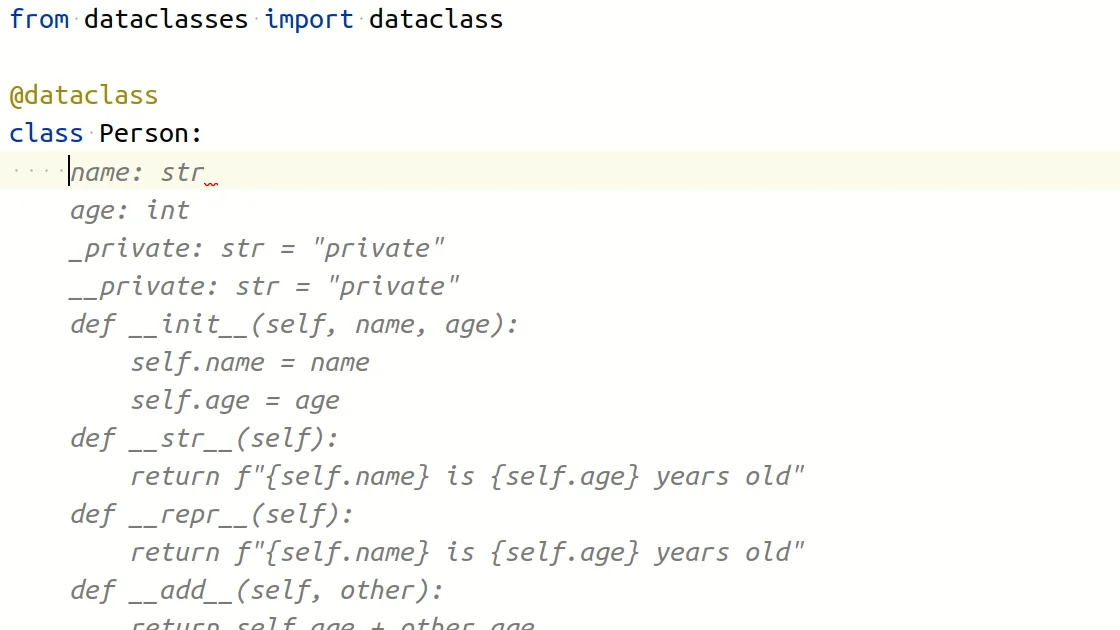This screenshot has width=1120, height=630.
Task: Click the 'class' keyword
Action: (46, 133)
